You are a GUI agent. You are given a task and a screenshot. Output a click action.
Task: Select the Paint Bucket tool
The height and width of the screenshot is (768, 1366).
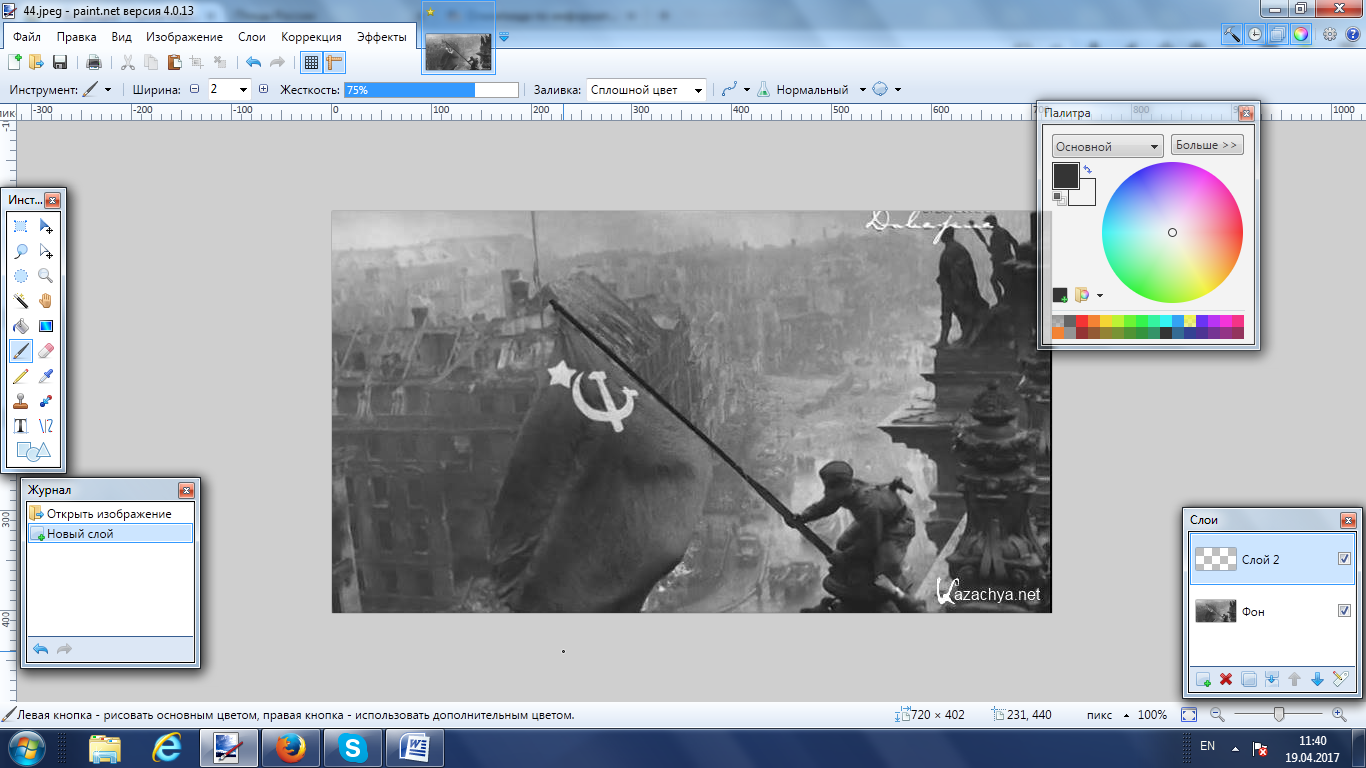[x=21, y=326]
